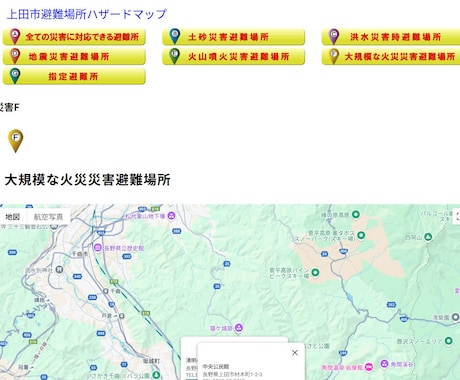Click the 長野県立歴史館 museum marker
The image size is (460, 380).
point(98,248)
